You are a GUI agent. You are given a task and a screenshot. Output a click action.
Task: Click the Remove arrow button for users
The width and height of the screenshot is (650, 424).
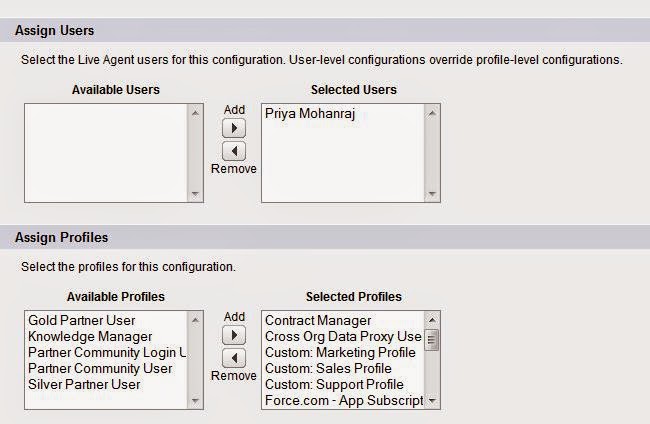point(234,151)
